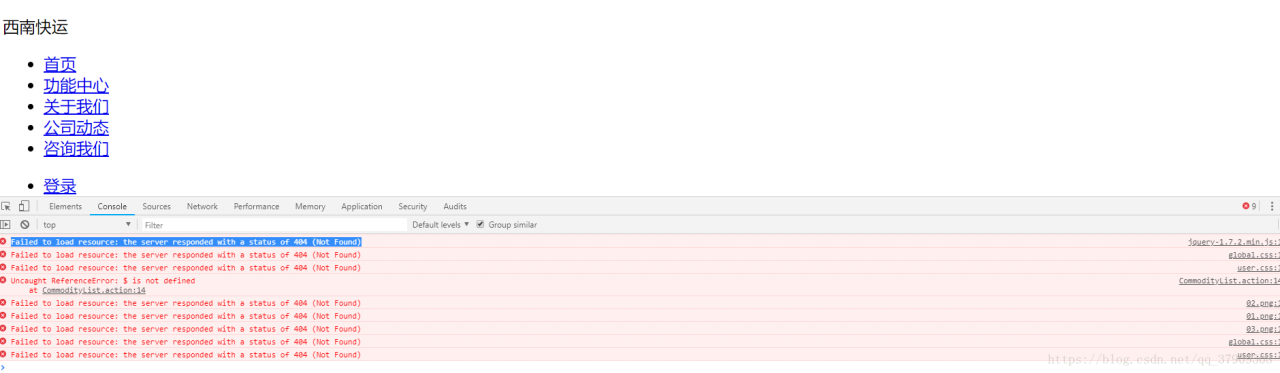Focus the console Filter input field

point(274,225)
